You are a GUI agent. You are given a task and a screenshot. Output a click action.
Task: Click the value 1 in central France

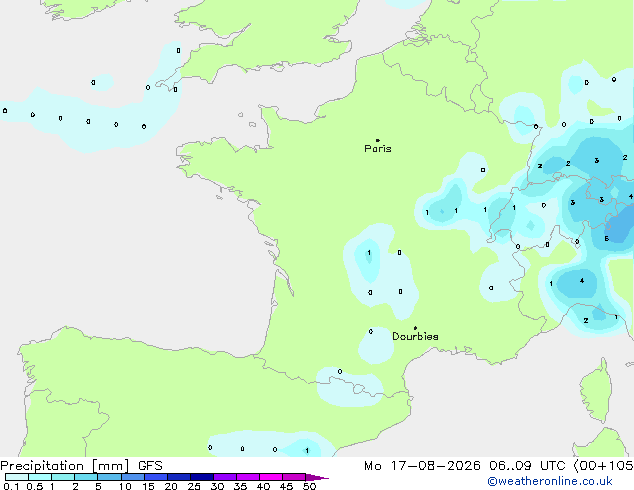point(369,253)
